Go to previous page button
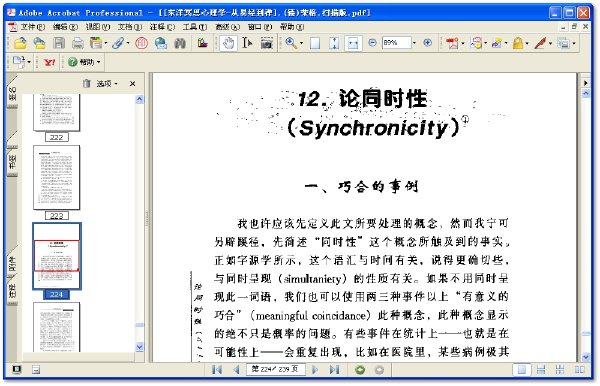The image size is (600, 386). [236, 370]
